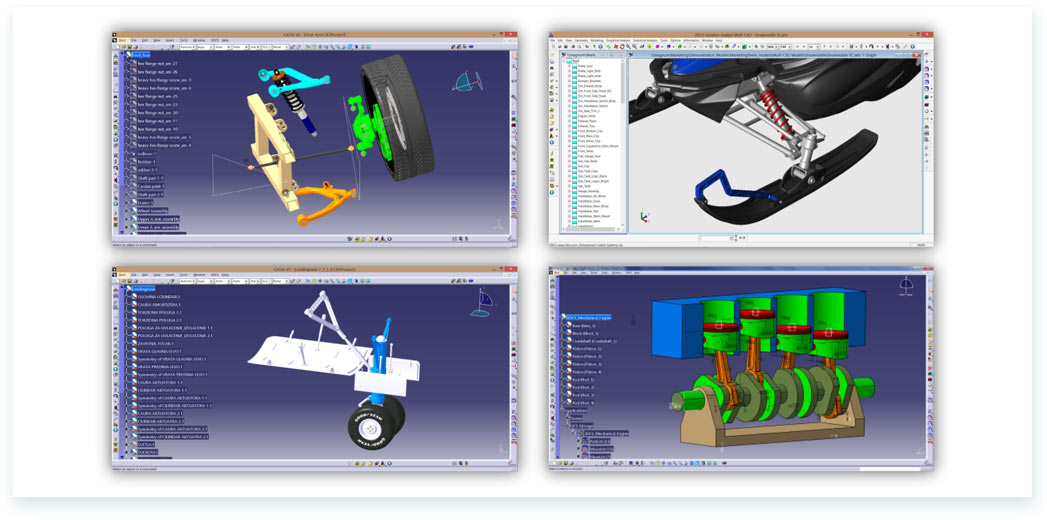
Task: Click the LandingGear root tree node
Action: (144, 288)
